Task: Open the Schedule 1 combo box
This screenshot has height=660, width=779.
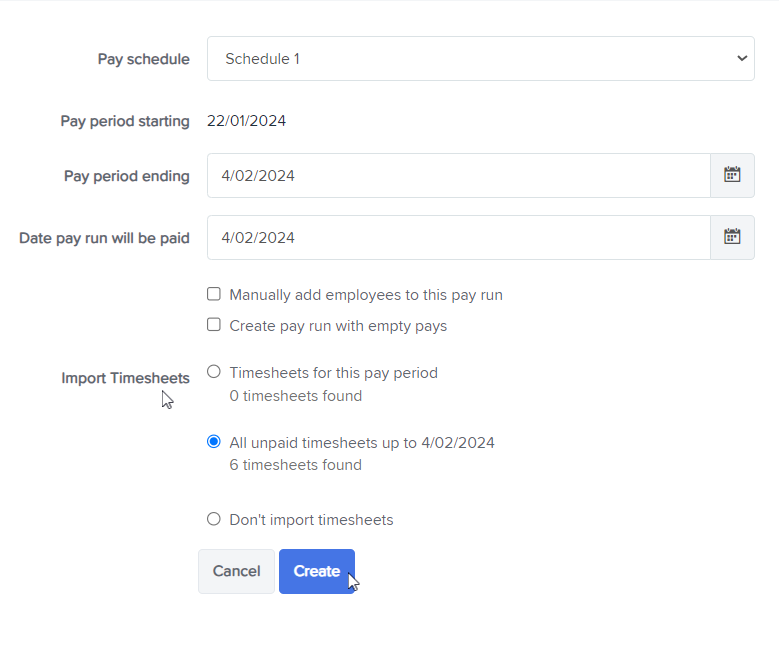Action: (480, 59)
